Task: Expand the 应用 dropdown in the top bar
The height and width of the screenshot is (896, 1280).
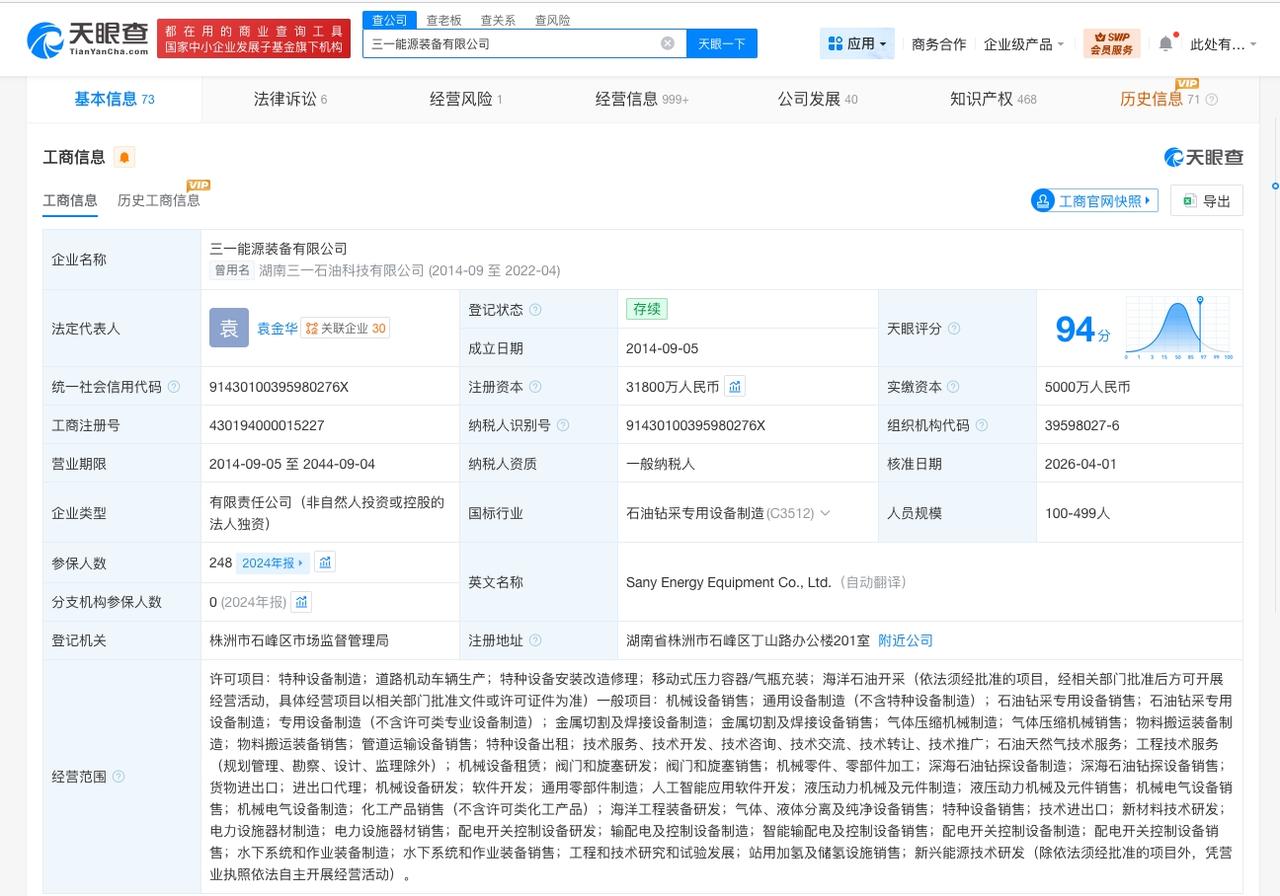Action: [856, 44]
